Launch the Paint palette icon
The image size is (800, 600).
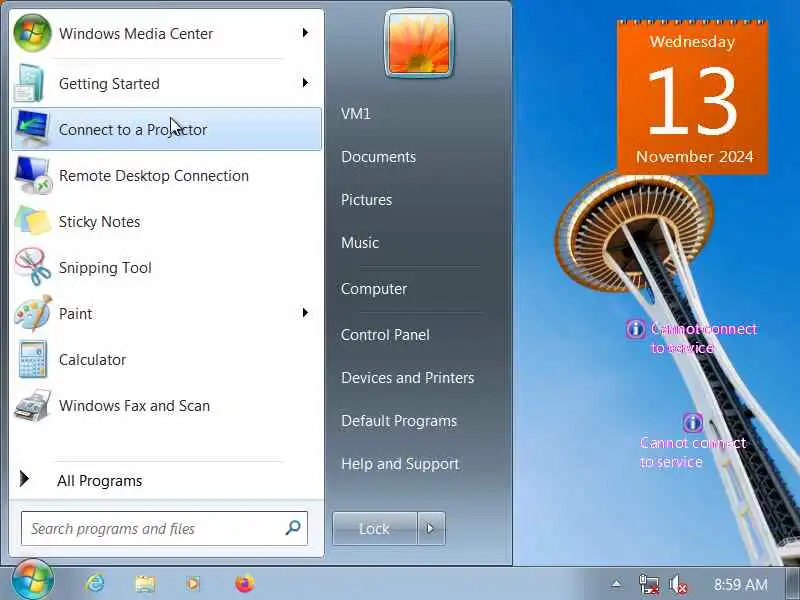tap(33, 313)
